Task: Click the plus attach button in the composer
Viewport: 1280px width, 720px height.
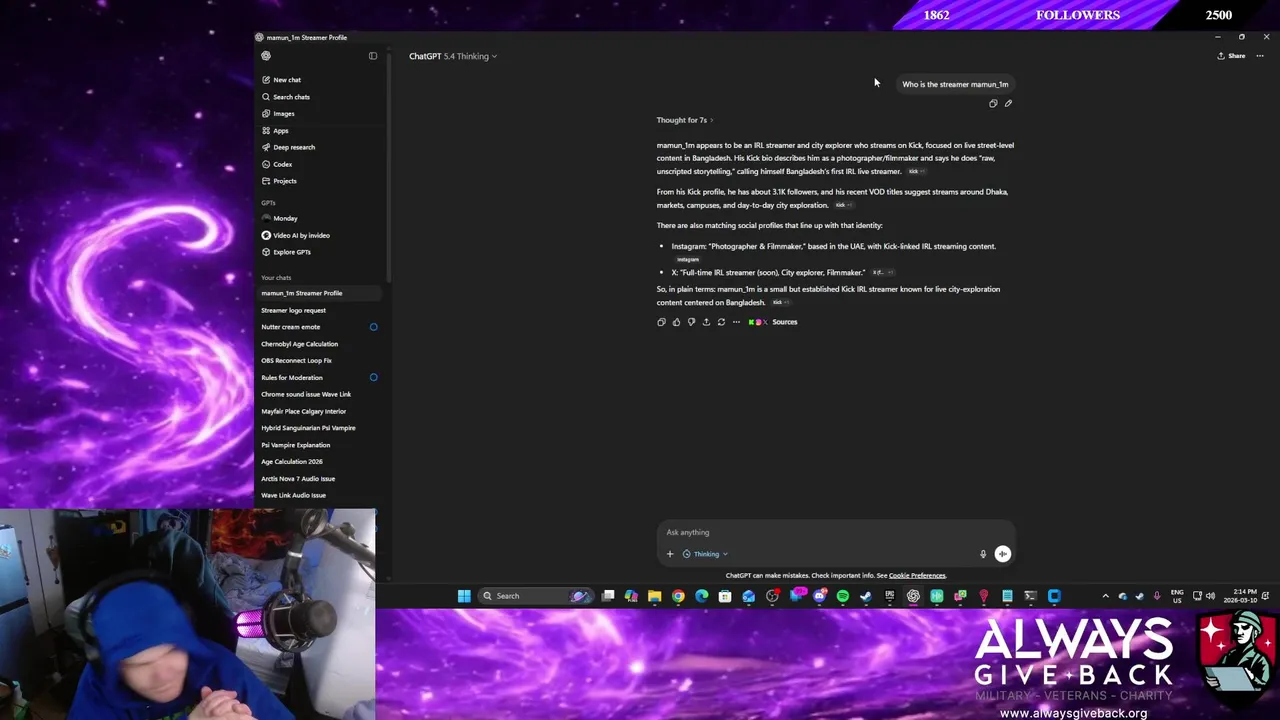Action: click(x=670, y=554)
